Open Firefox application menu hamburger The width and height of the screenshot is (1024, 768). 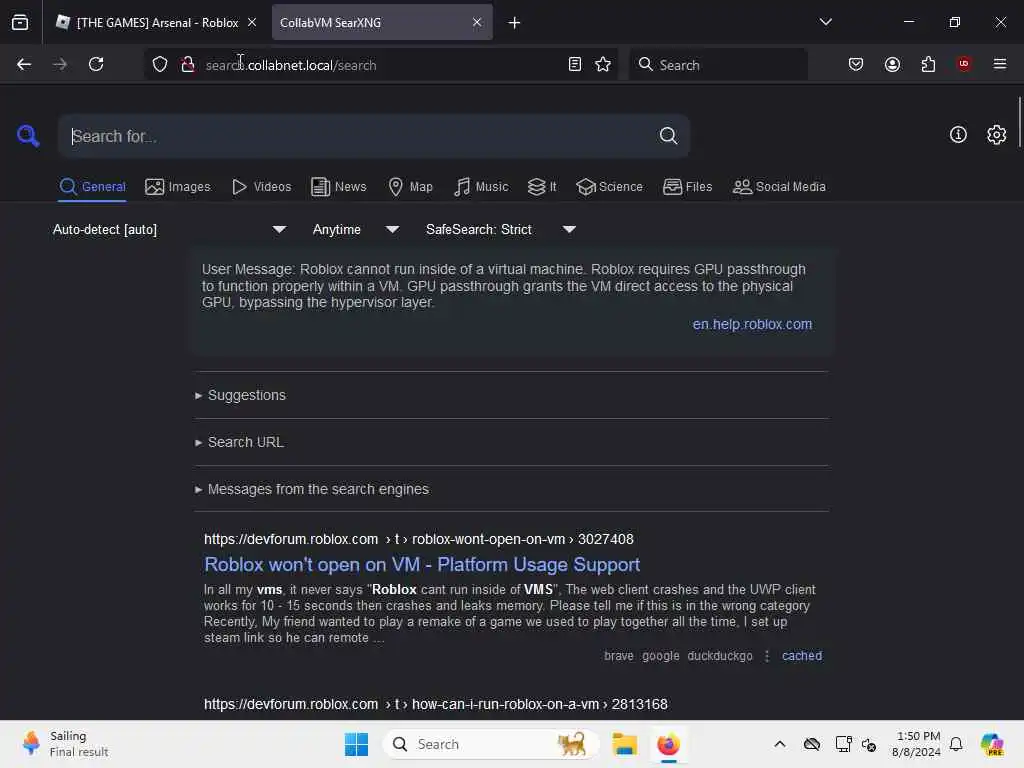pyautogui.click(x=1000, y=64)
